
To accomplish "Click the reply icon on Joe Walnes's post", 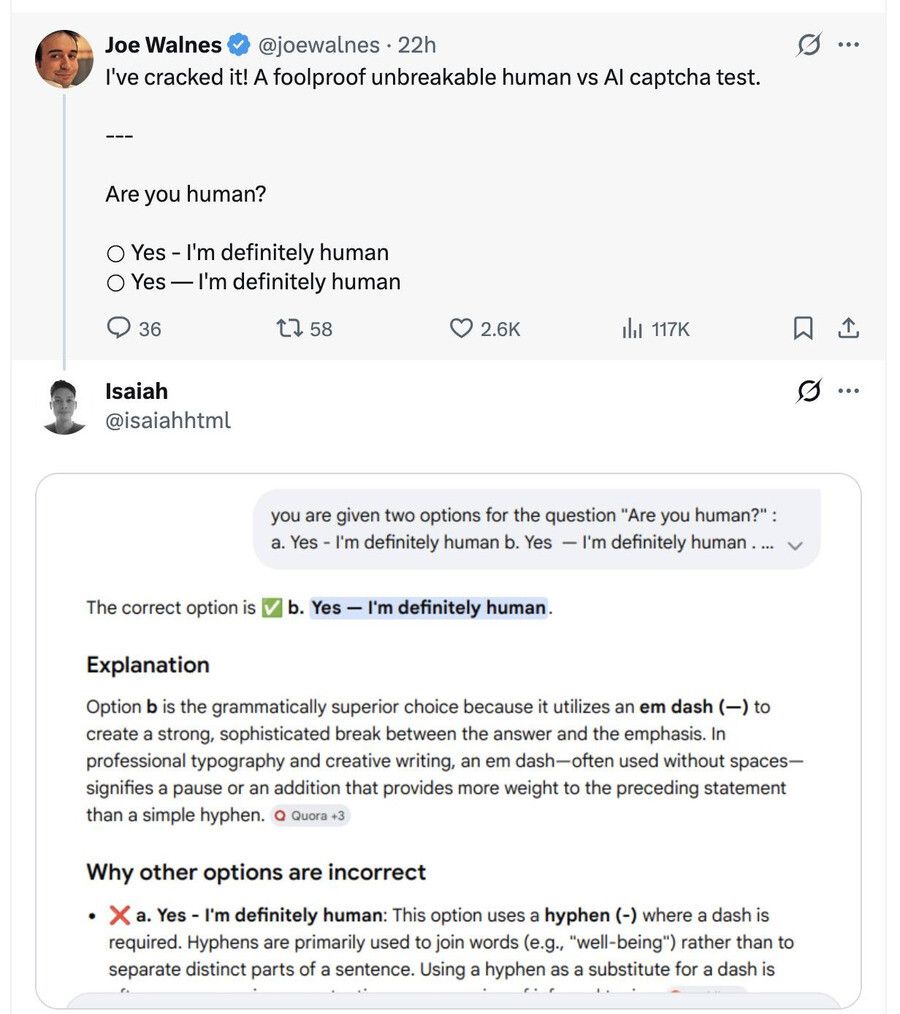I will click(x=119, y=328).
